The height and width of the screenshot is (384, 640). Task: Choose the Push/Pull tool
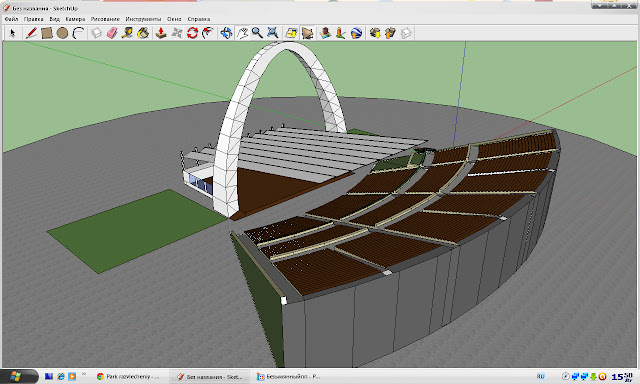tap(161, 33)
